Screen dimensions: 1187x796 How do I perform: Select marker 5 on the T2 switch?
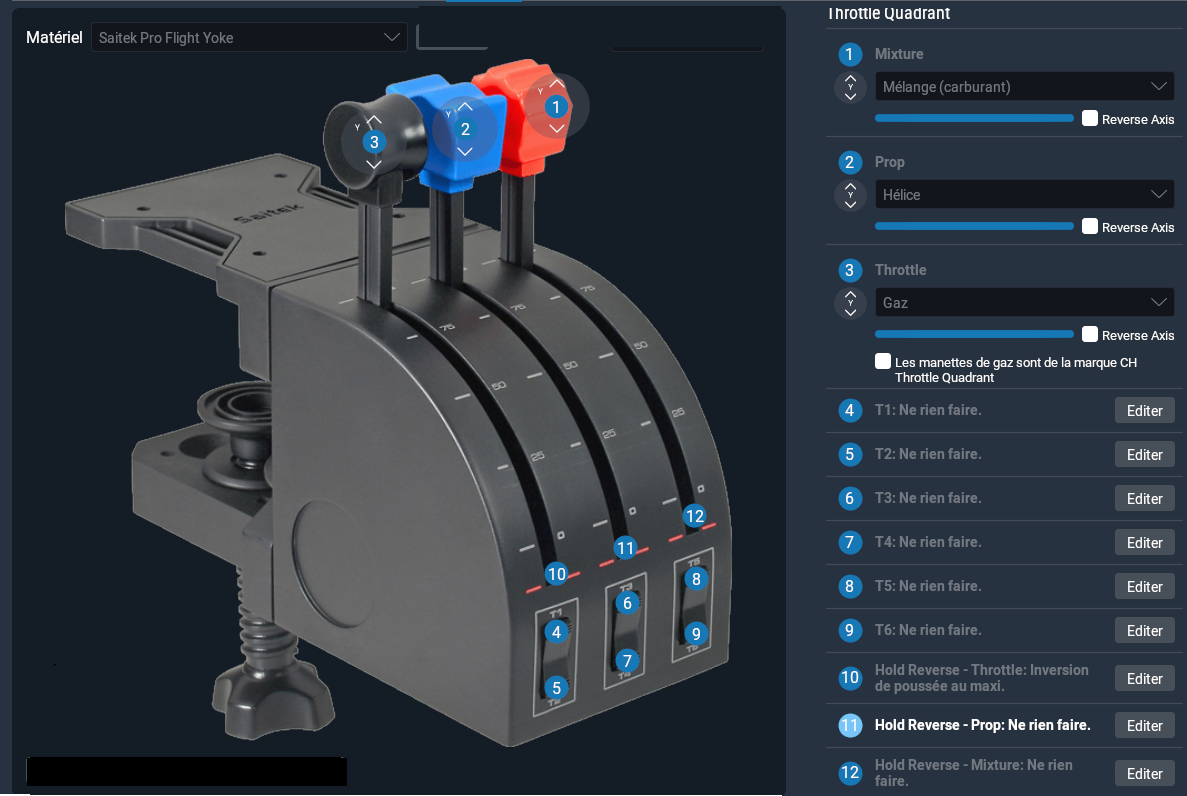(x=556, y=688)
